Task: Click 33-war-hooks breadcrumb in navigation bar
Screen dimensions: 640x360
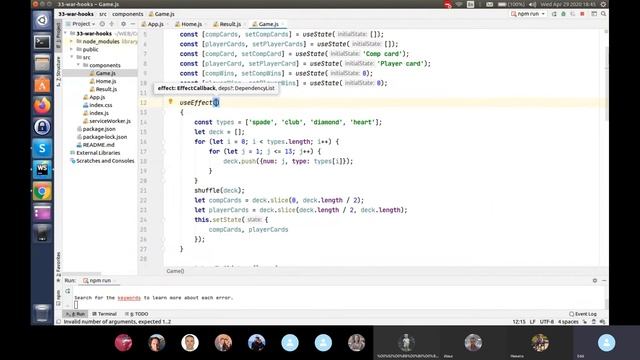Action: coord(76,14)
